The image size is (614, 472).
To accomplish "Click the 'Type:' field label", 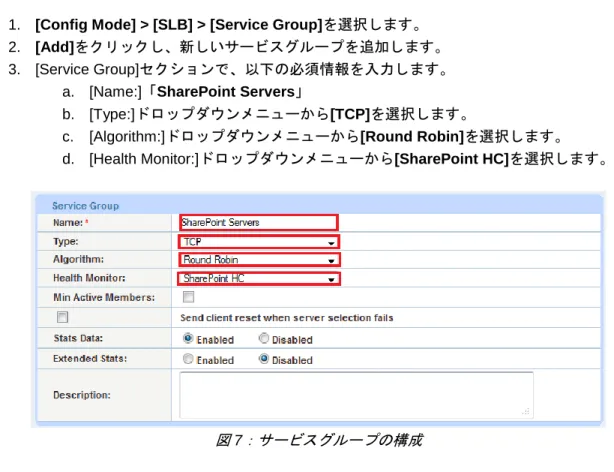I will pyautogui.click(x=66, y=241).
